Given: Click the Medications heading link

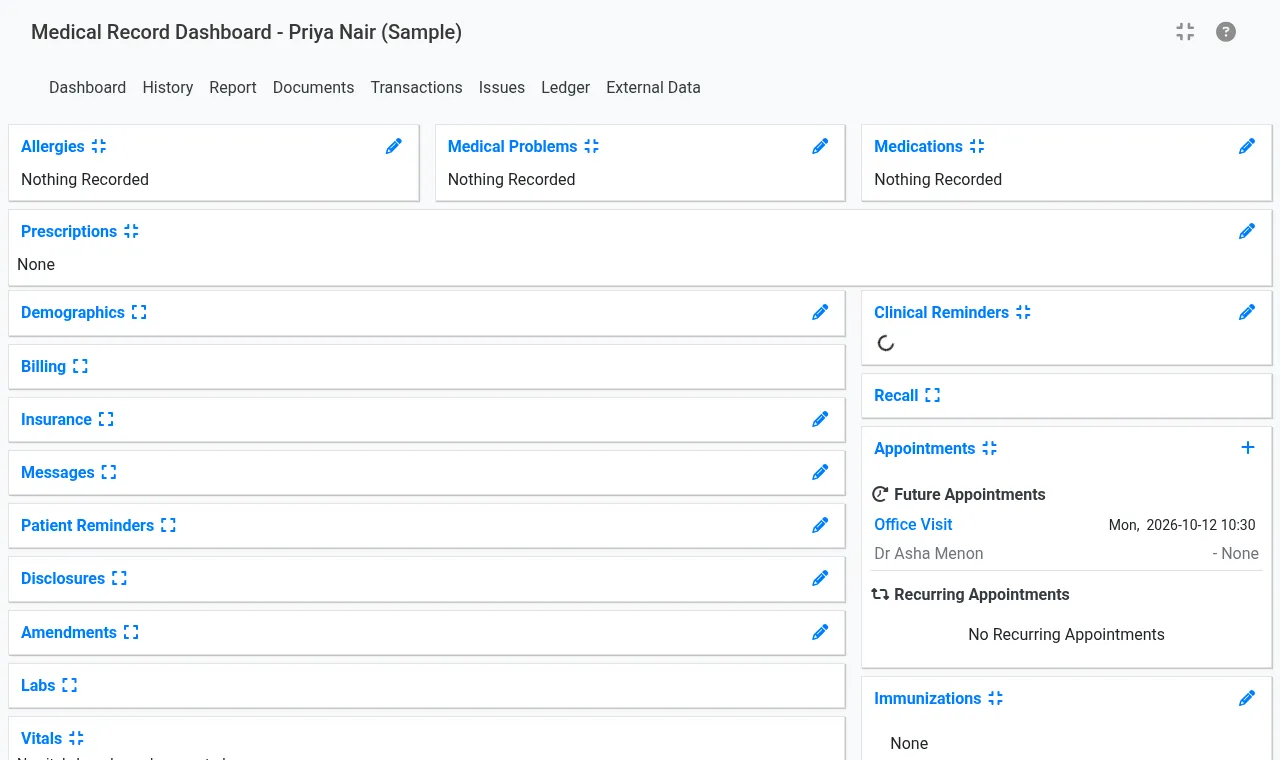Looking at the screenshot, I should (918, 146).
